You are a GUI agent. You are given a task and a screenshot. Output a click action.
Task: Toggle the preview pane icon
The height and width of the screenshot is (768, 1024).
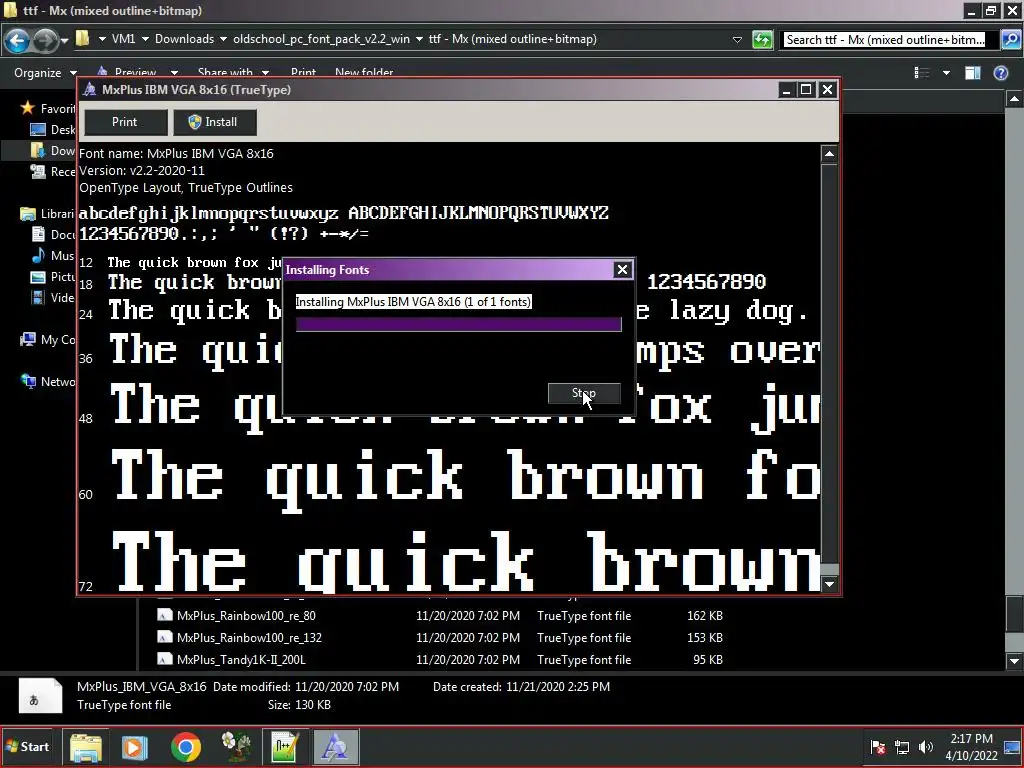[x=972, y=72]
